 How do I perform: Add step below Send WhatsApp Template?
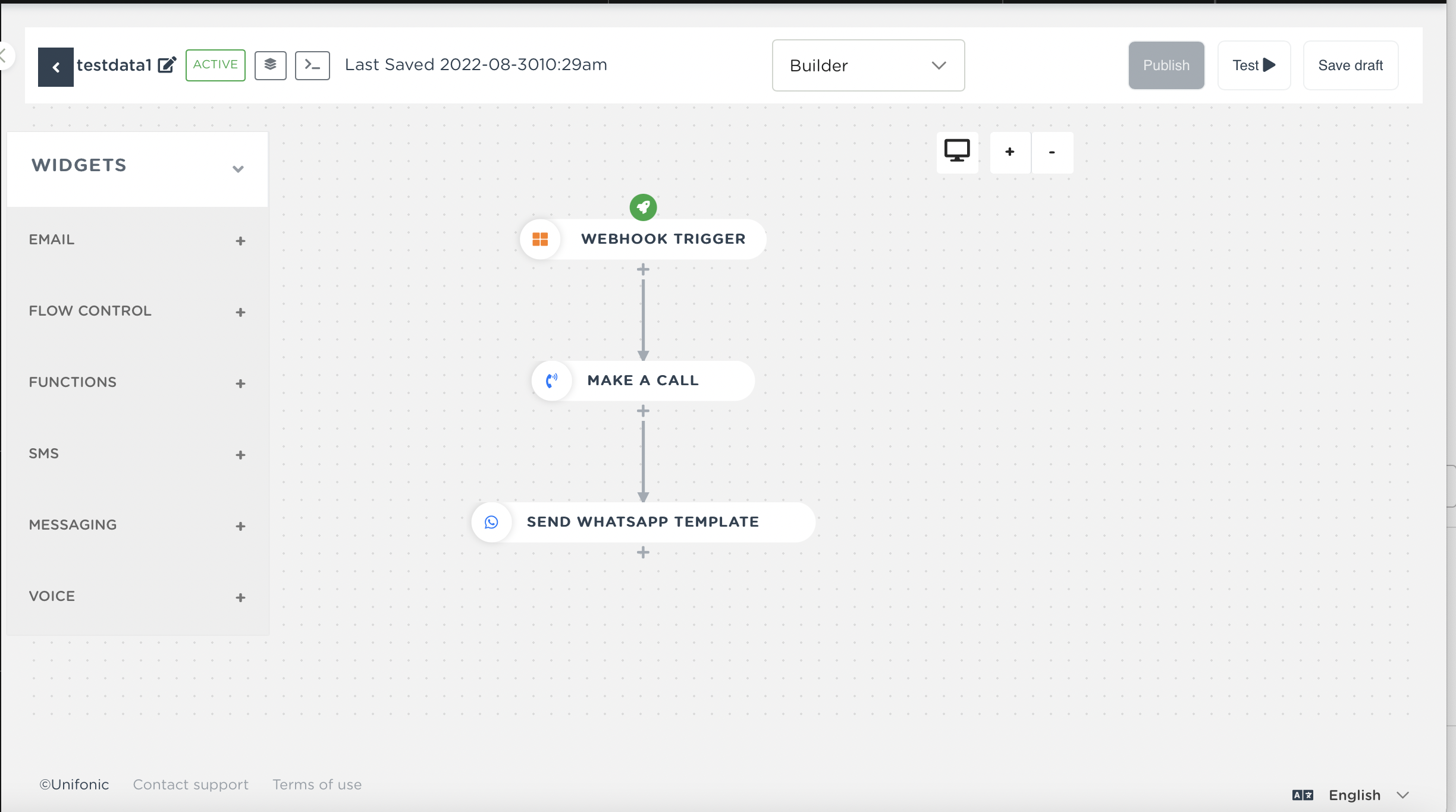pyautogui.click(x=643, y=553)
